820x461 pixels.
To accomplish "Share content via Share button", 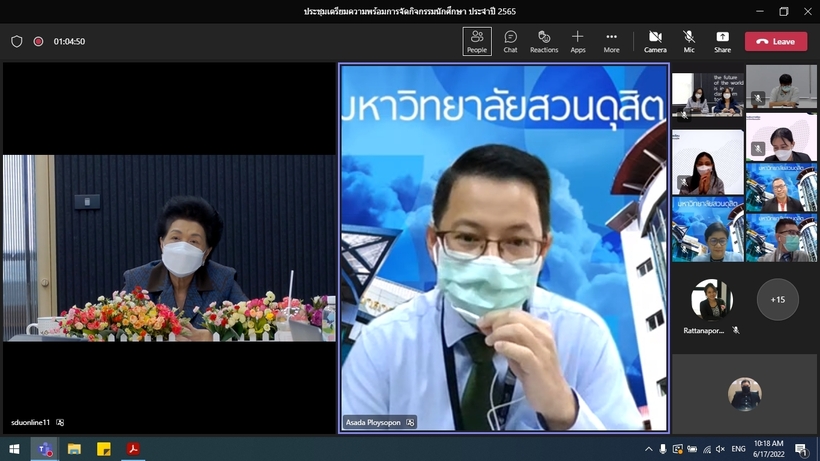I will click(x=722, y=41).
